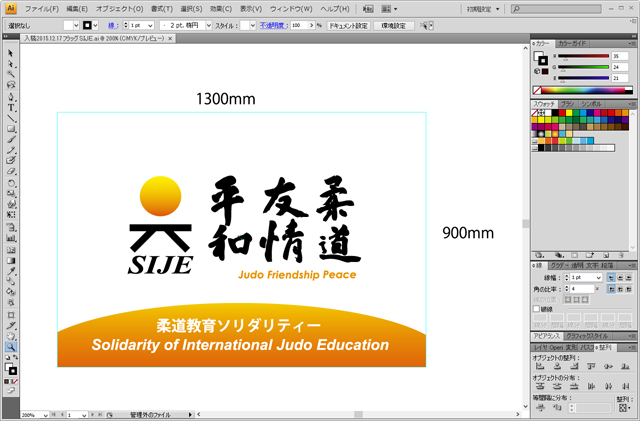
Task: Select the Eyedropper tool
Action: tap(11, 271)
